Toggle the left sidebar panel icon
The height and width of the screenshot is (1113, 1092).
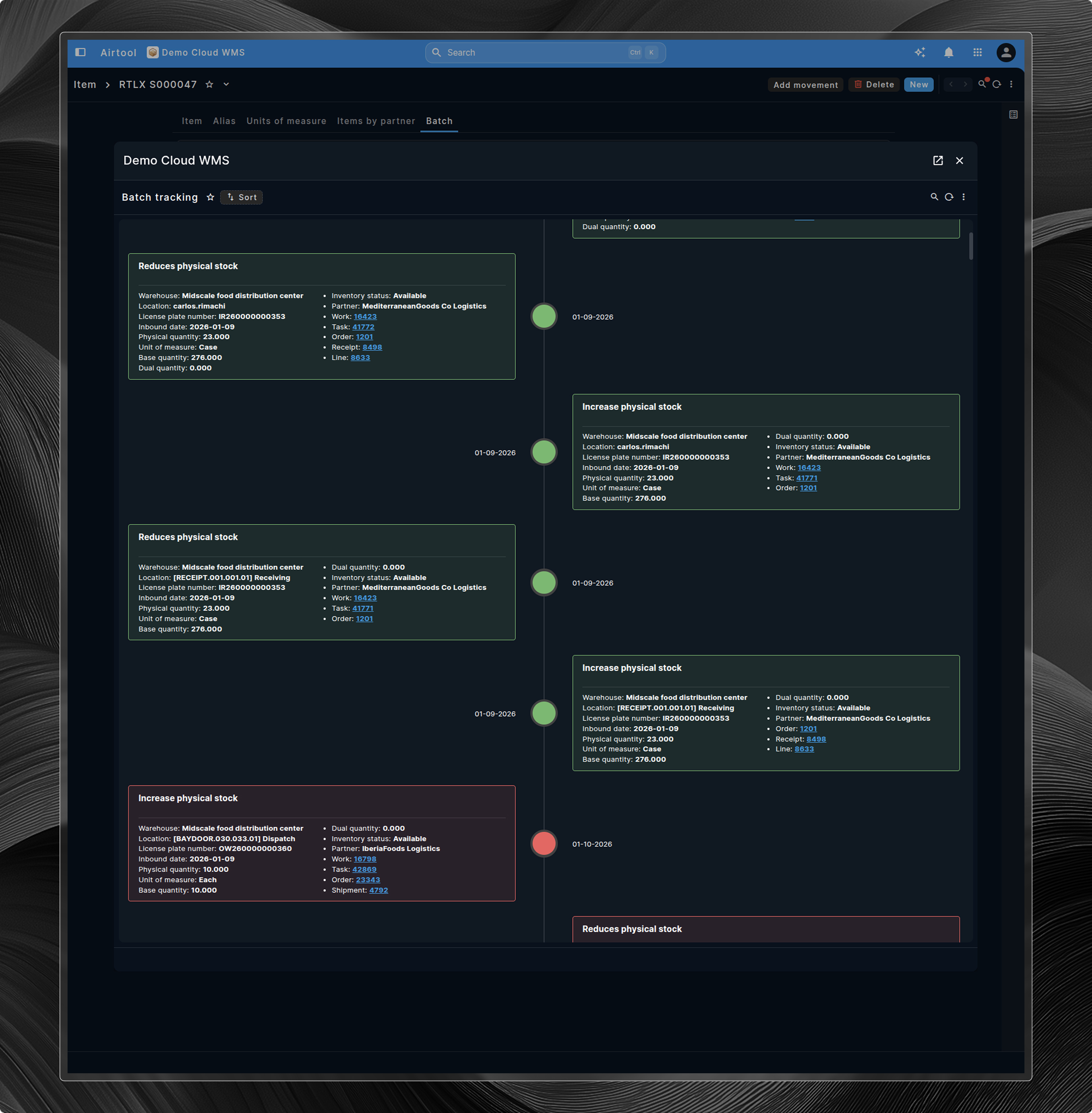[80, 52]
